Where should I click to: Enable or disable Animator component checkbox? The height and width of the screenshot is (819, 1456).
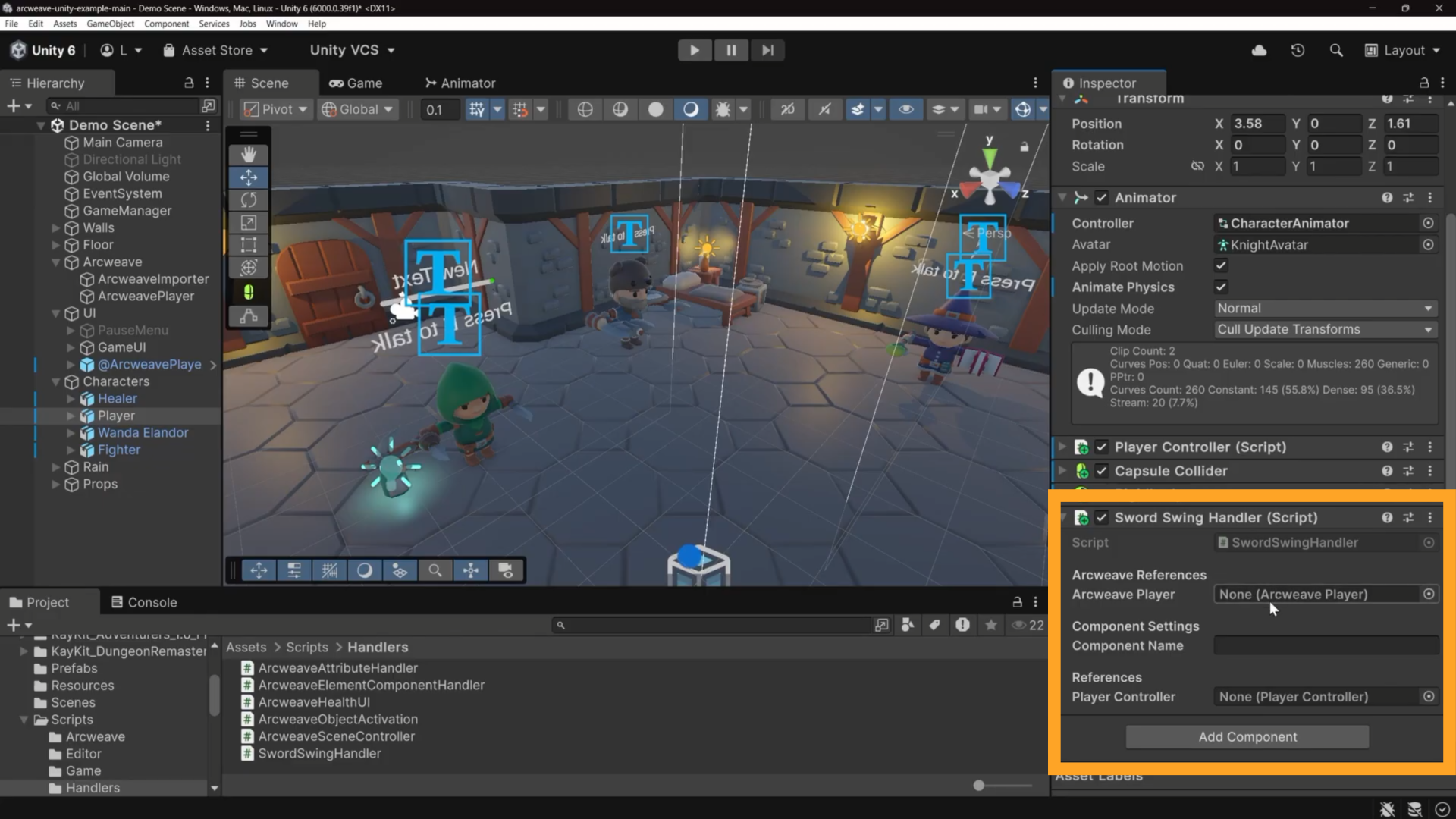pyautogui.click(x=1102, y=198)
